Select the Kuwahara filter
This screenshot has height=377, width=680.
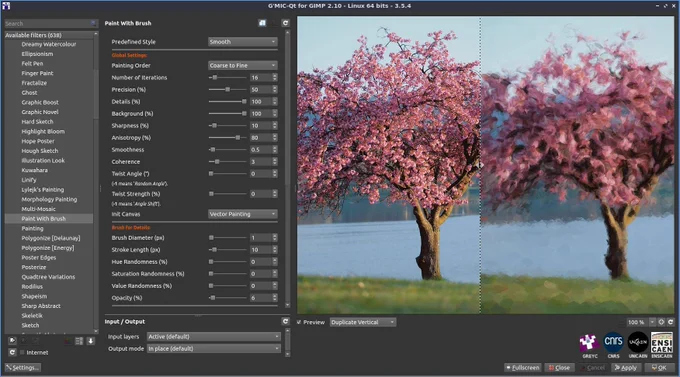point(35,170)
